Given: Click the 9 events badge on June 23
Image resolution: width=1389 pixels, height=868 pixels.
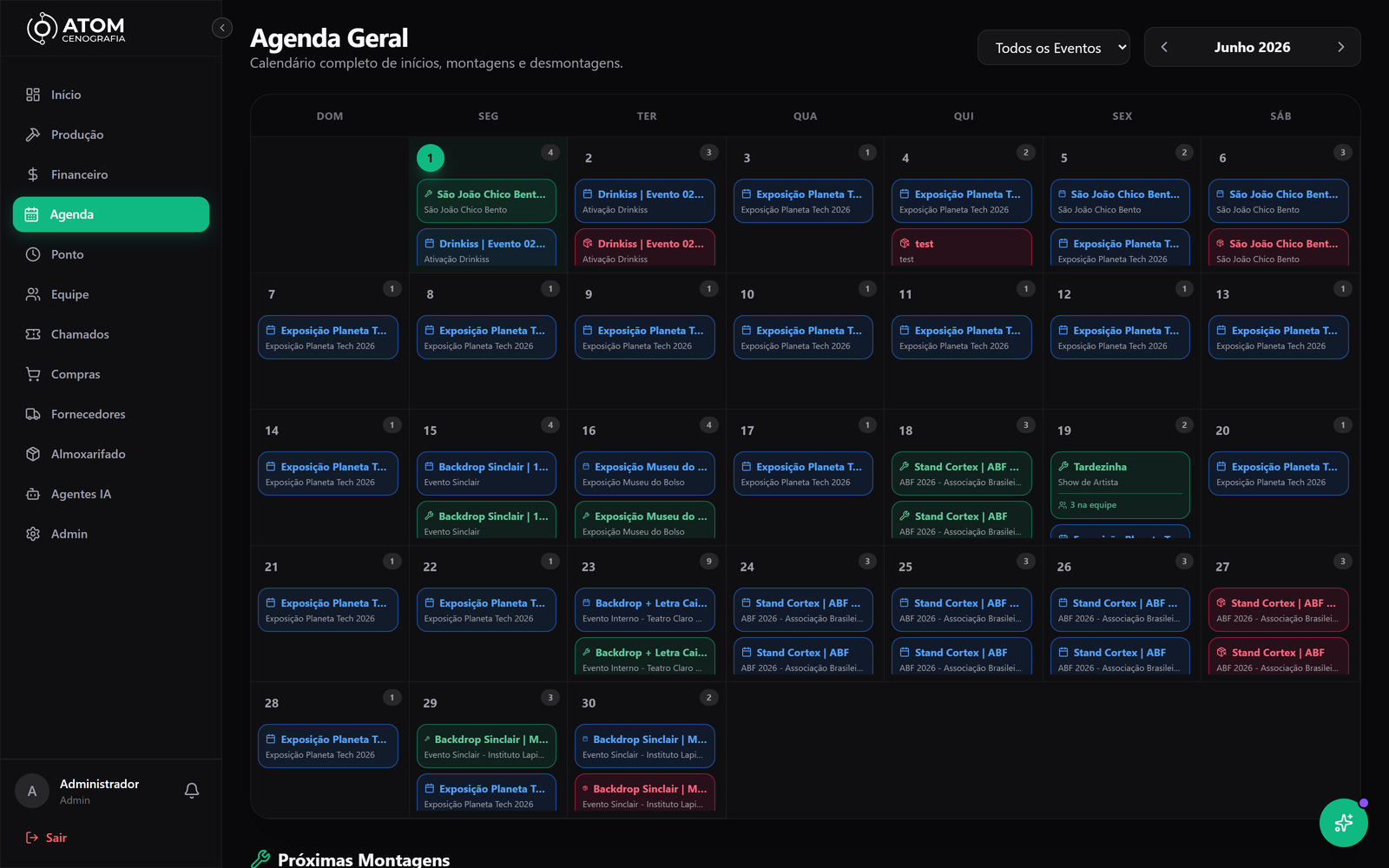Looking at the screenshot, I should 708,562.
